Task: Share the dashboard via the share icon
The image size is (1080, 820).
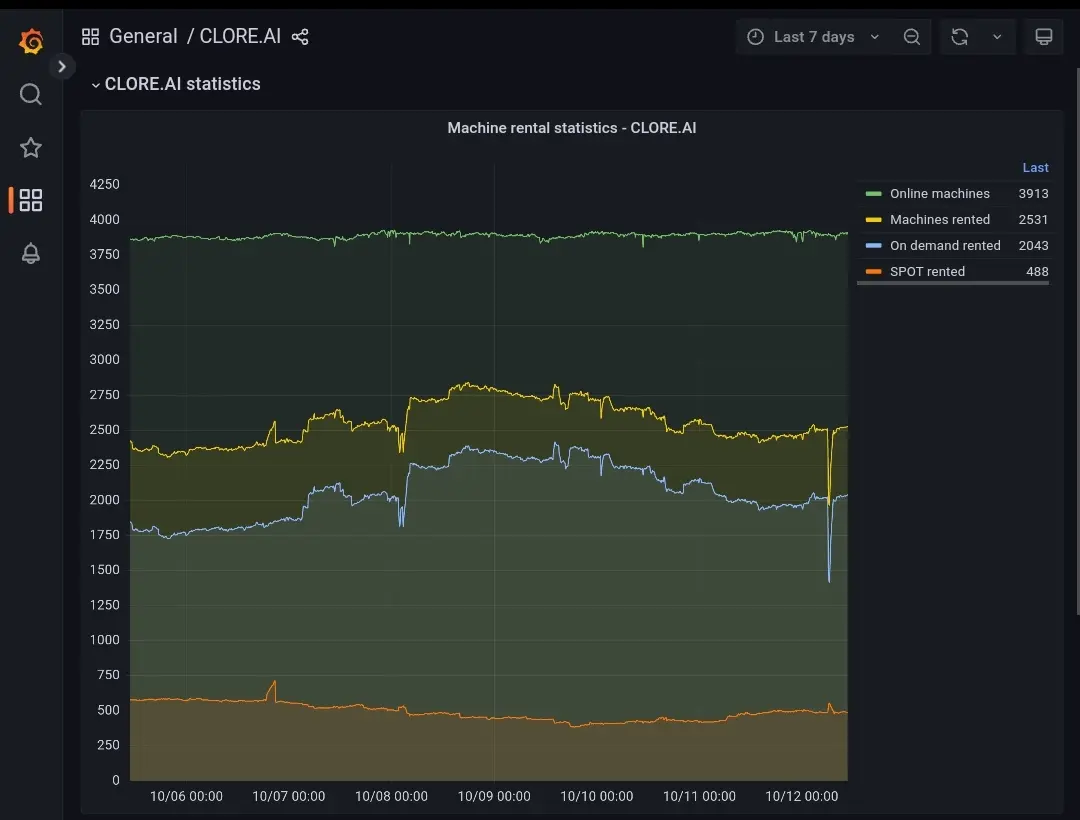Action: point(300,36)
